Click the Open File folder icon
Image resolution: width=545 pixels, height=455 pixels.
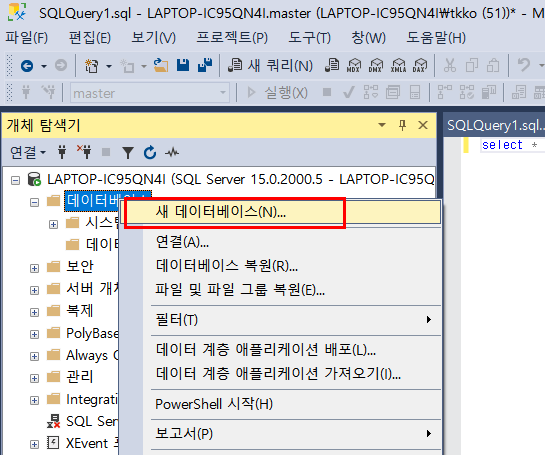pos(161,65)
